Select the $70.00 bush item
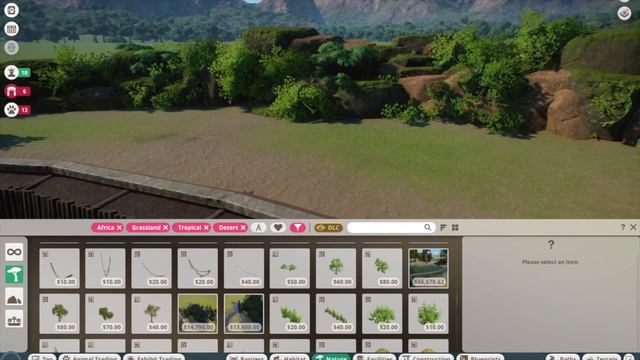Screen dimensions: 640x360 click(x=105, y=313)
